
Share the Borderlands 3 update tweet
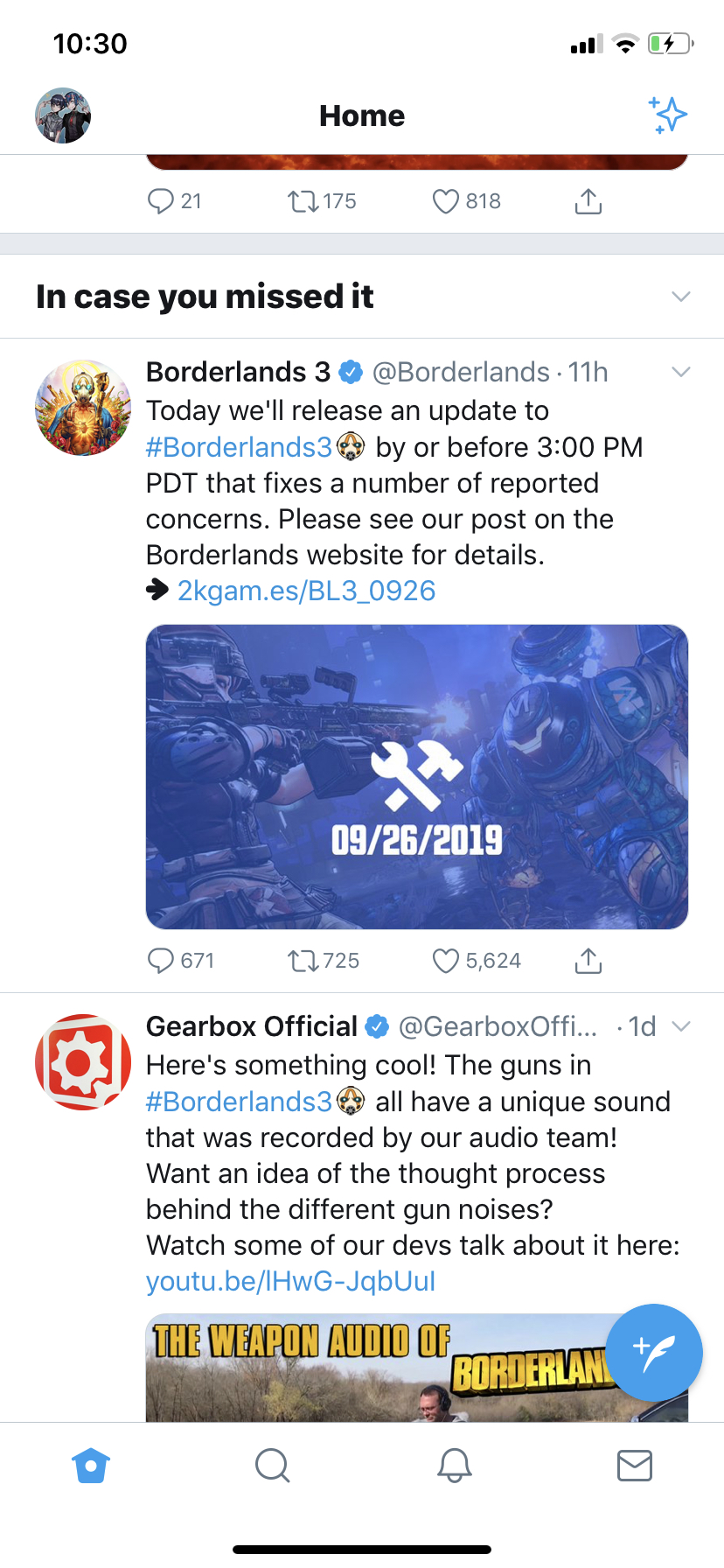pos(588,961)
